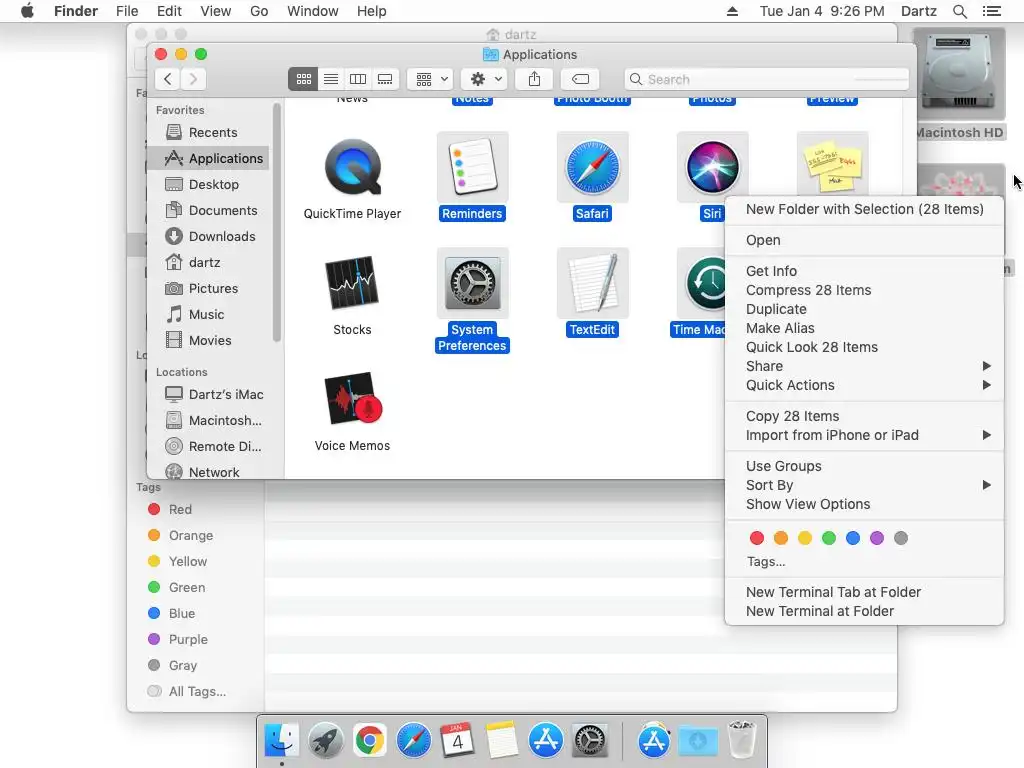Viewport: 1024px width, 768px height.
Task: Open the QuickTime Player app icon
Action: [353, 168]
